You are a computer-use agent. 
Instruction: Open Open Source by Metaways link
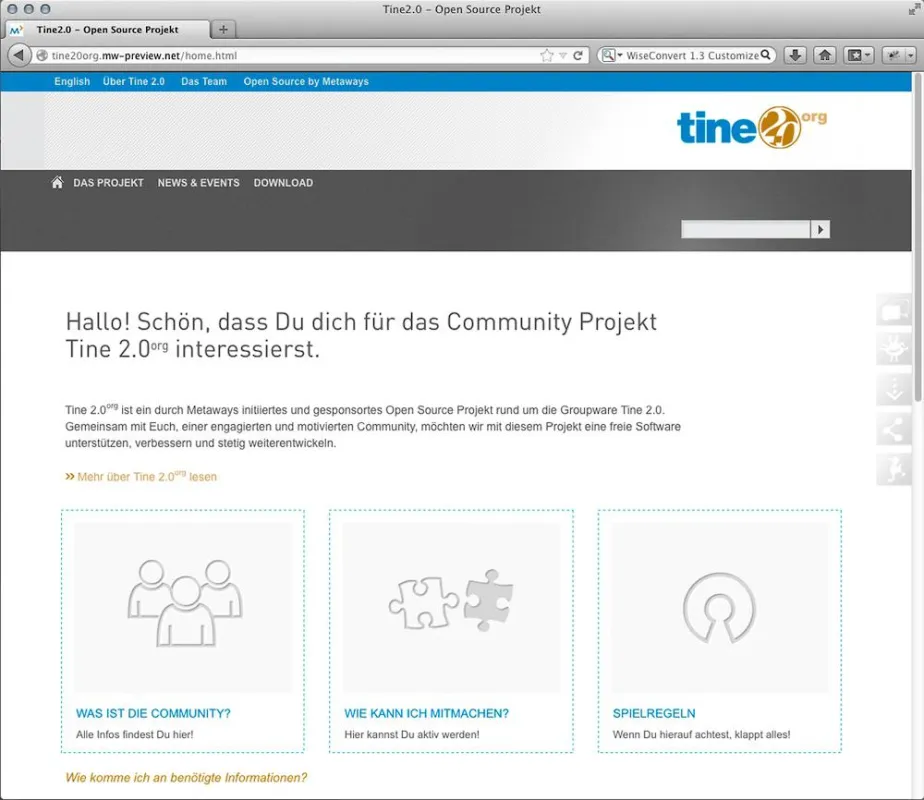[x=306, y=81]
